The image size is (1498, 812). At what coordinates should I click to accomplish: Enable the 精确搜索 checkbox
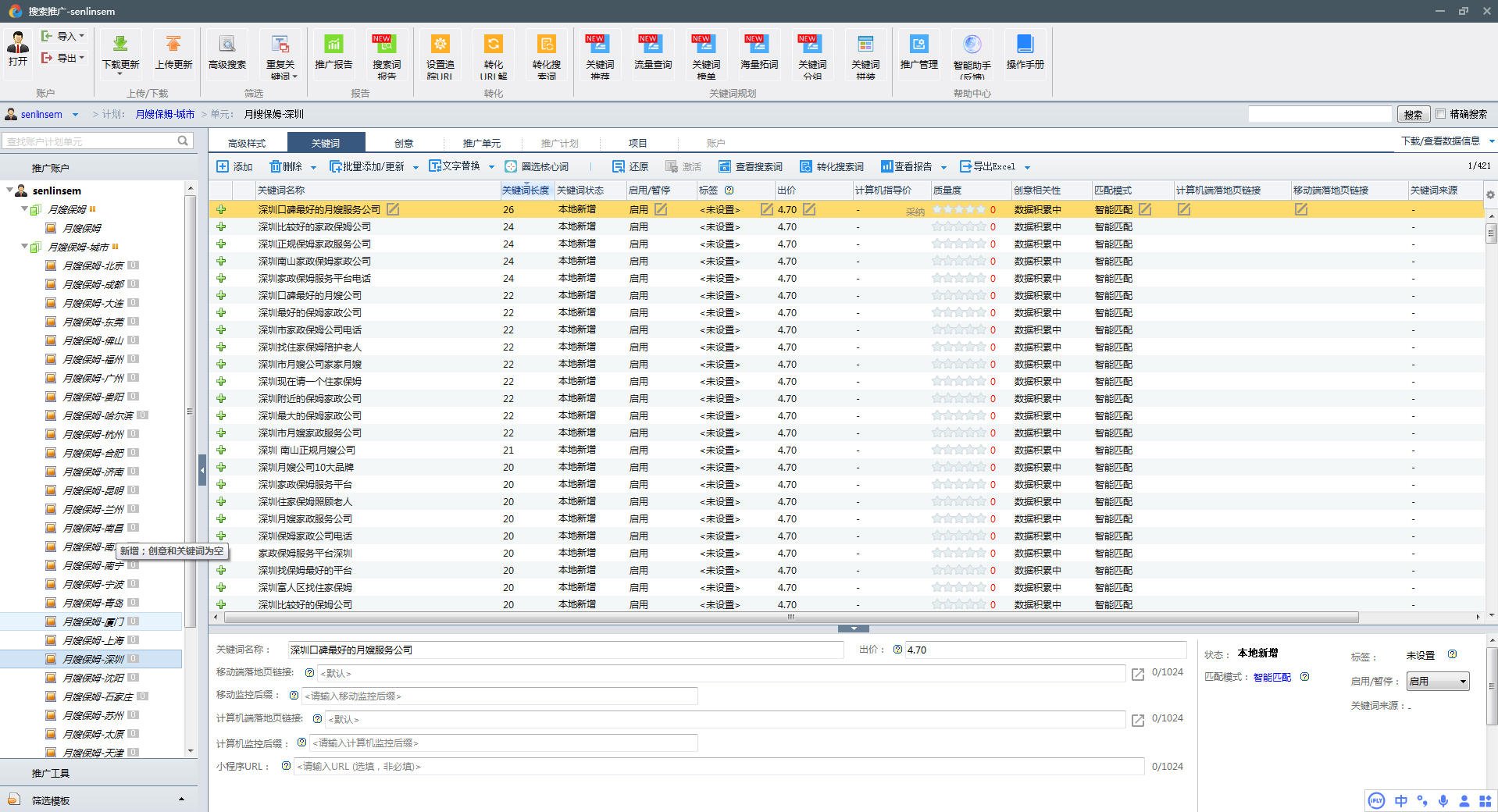1441,114
